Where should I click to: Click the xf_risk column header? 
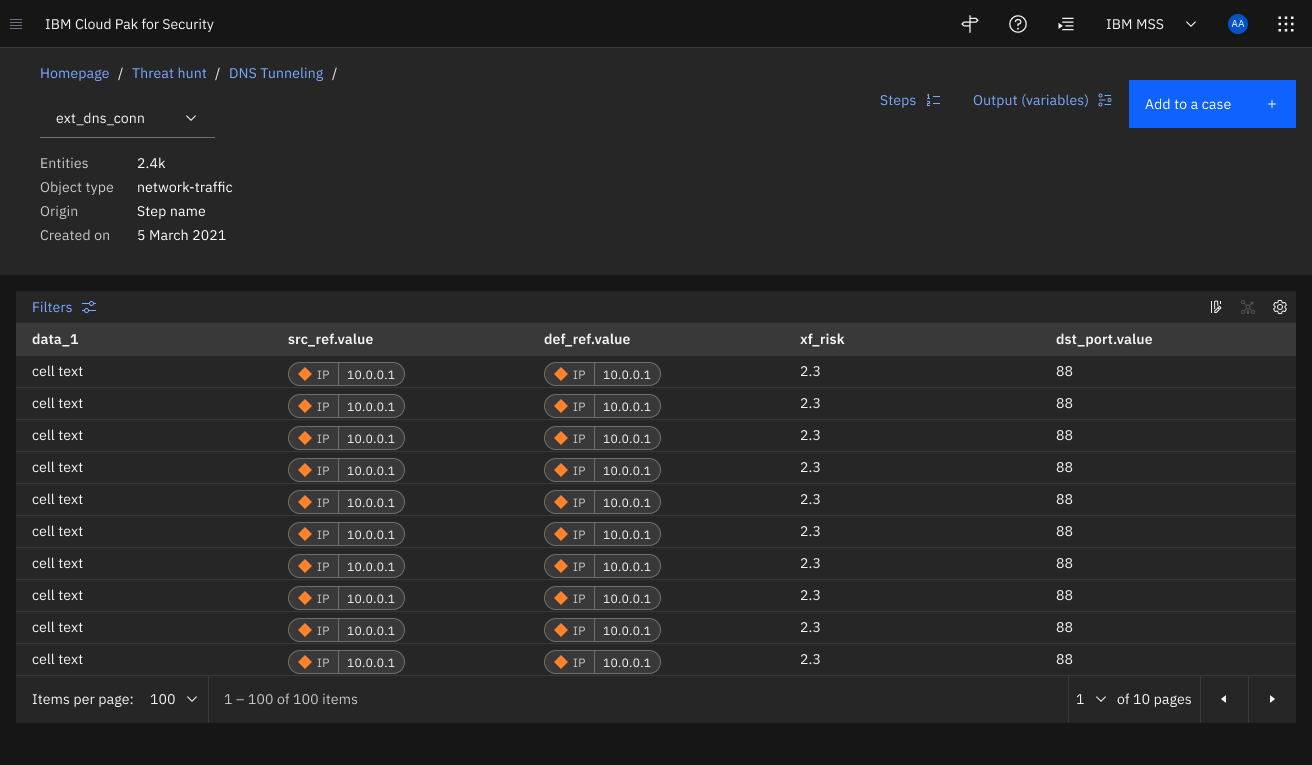(822, 339)
